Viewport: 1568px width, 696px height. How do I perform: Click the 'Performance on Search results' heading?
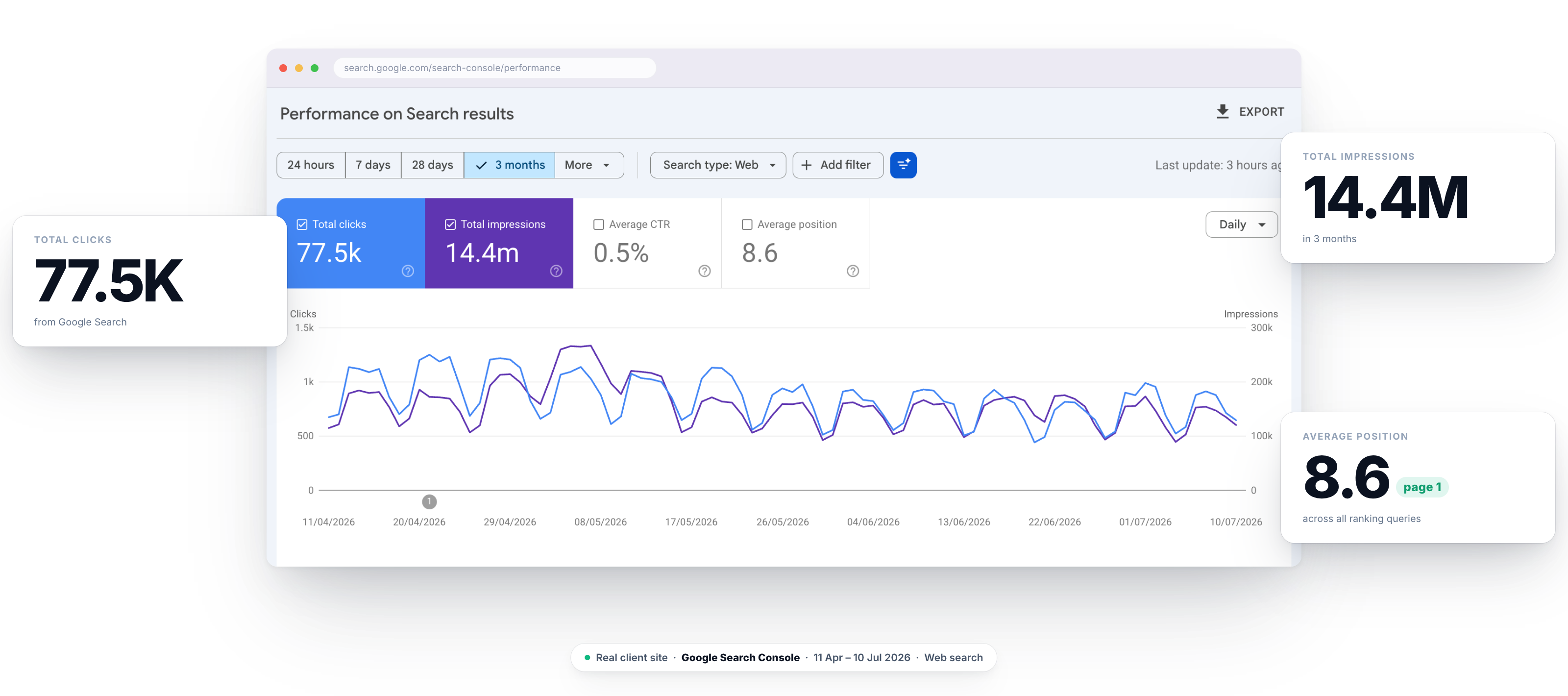tap(397, 114)
